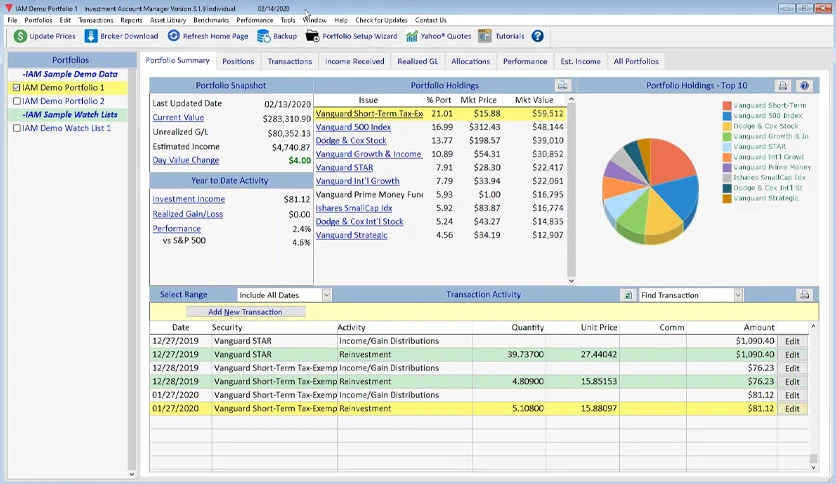Open the Portfolios menu
The height and width of the screenshot is (484, 836).
(38, 20)
